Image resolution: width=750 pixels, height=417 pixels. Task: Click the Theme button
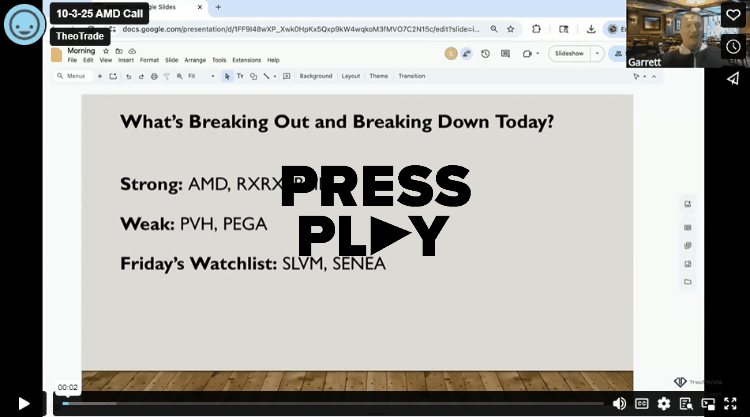tap(378, 76)
